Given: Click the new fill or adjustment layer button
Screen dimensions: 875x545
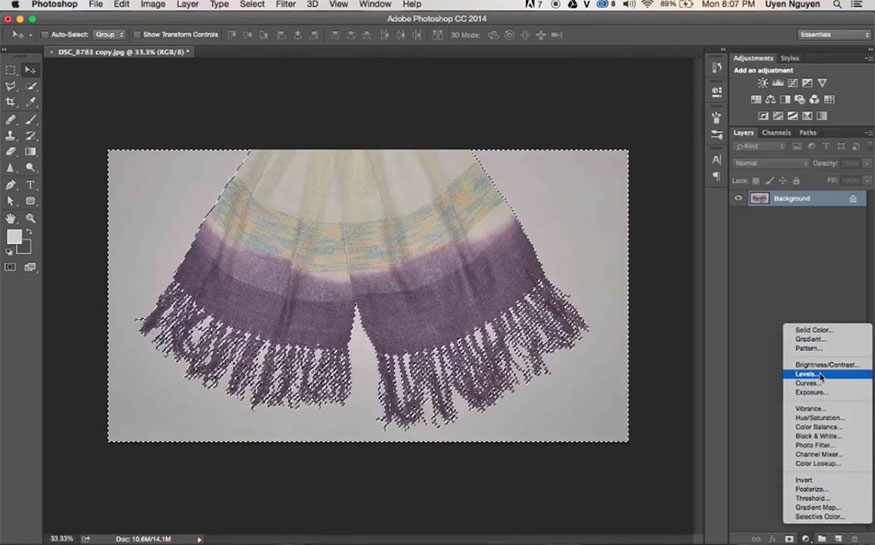Looking at the screenshot, I should click(x=805, y=539).
